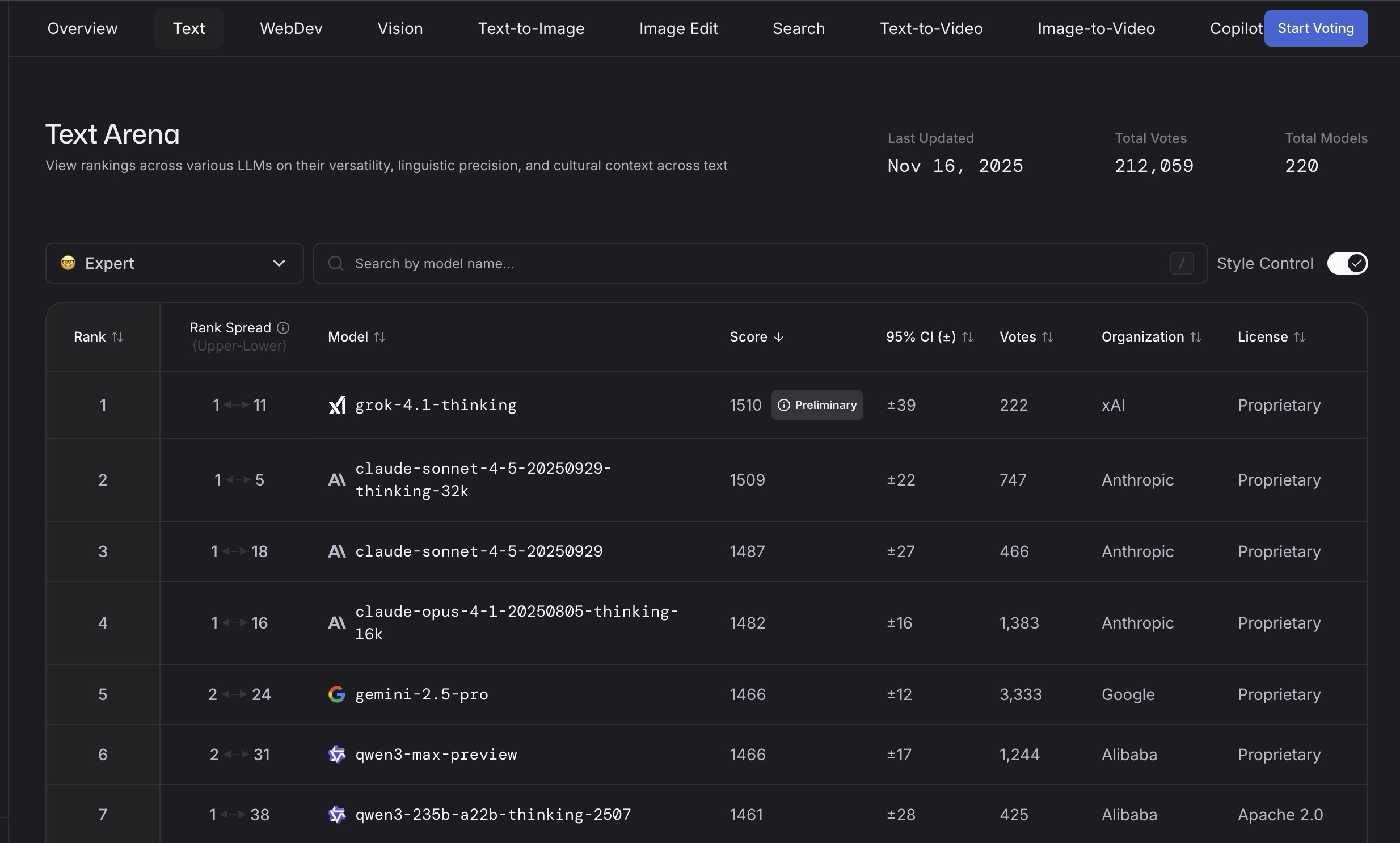The height and width of the screenshot is (843, 1400).
Task: Click the Preliminary badge info icon
Action: pos(784,405)
